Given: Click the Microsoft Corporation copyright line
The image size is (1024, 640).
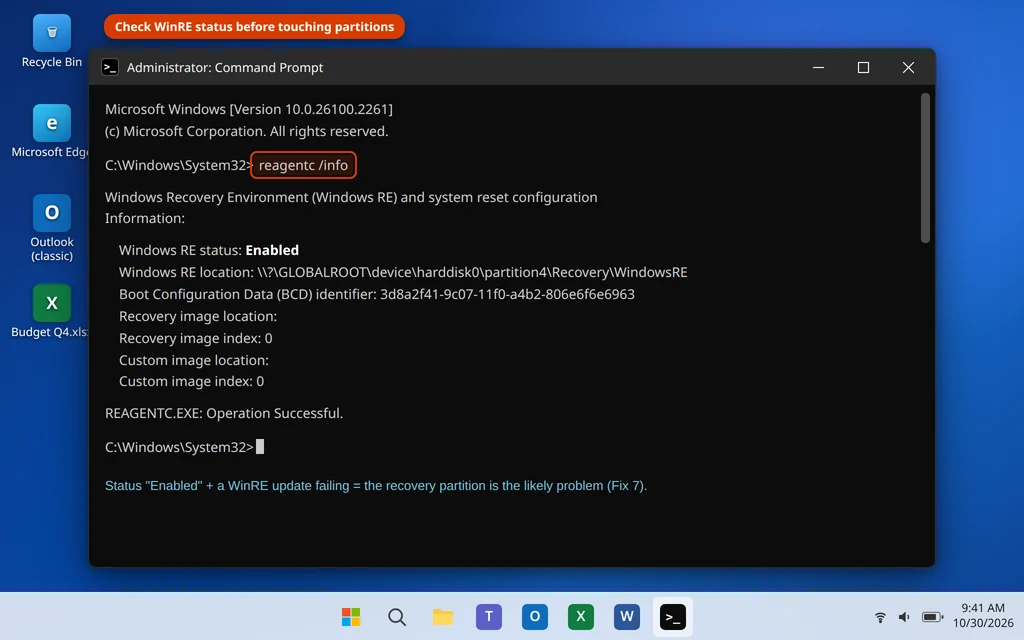Looking at the screenshot, I should click(247, 131).
